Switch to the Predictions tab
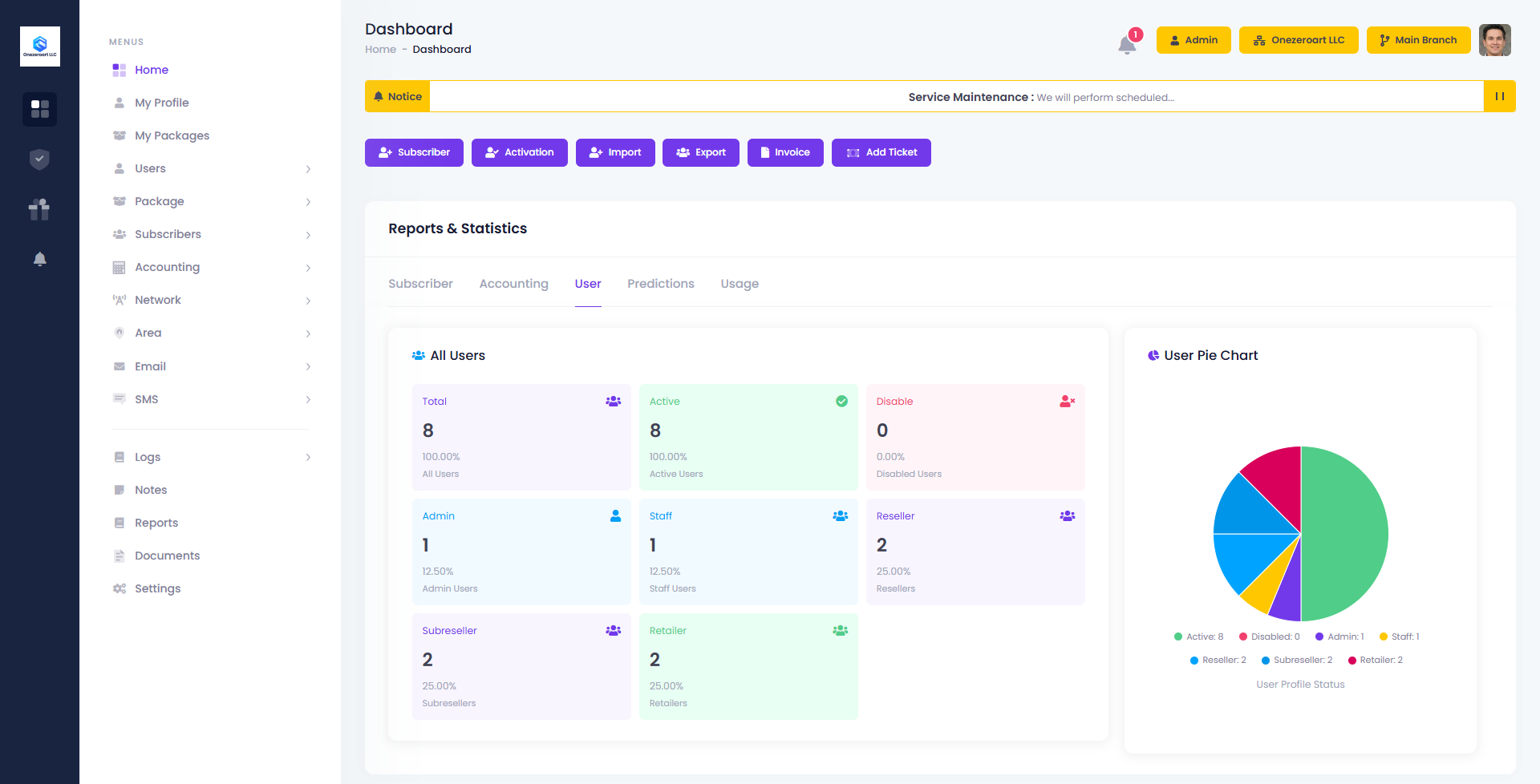 [660, 284]
